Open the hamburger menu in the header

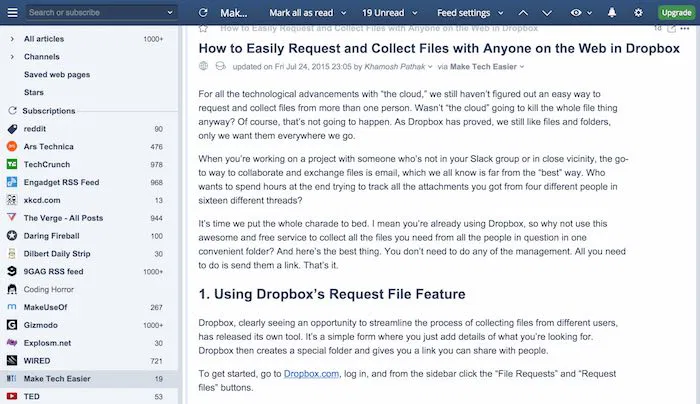click(11, 12)
